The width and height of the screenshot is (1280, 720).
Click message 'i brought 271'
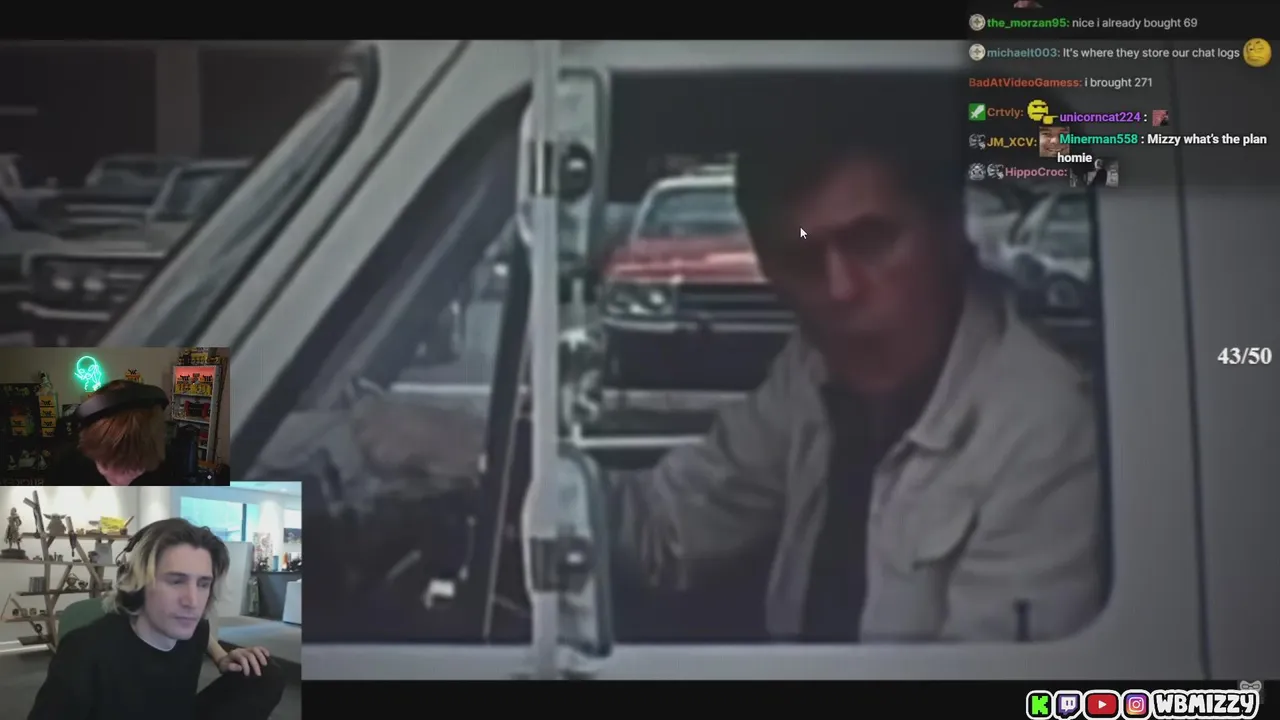point(1118,83)
